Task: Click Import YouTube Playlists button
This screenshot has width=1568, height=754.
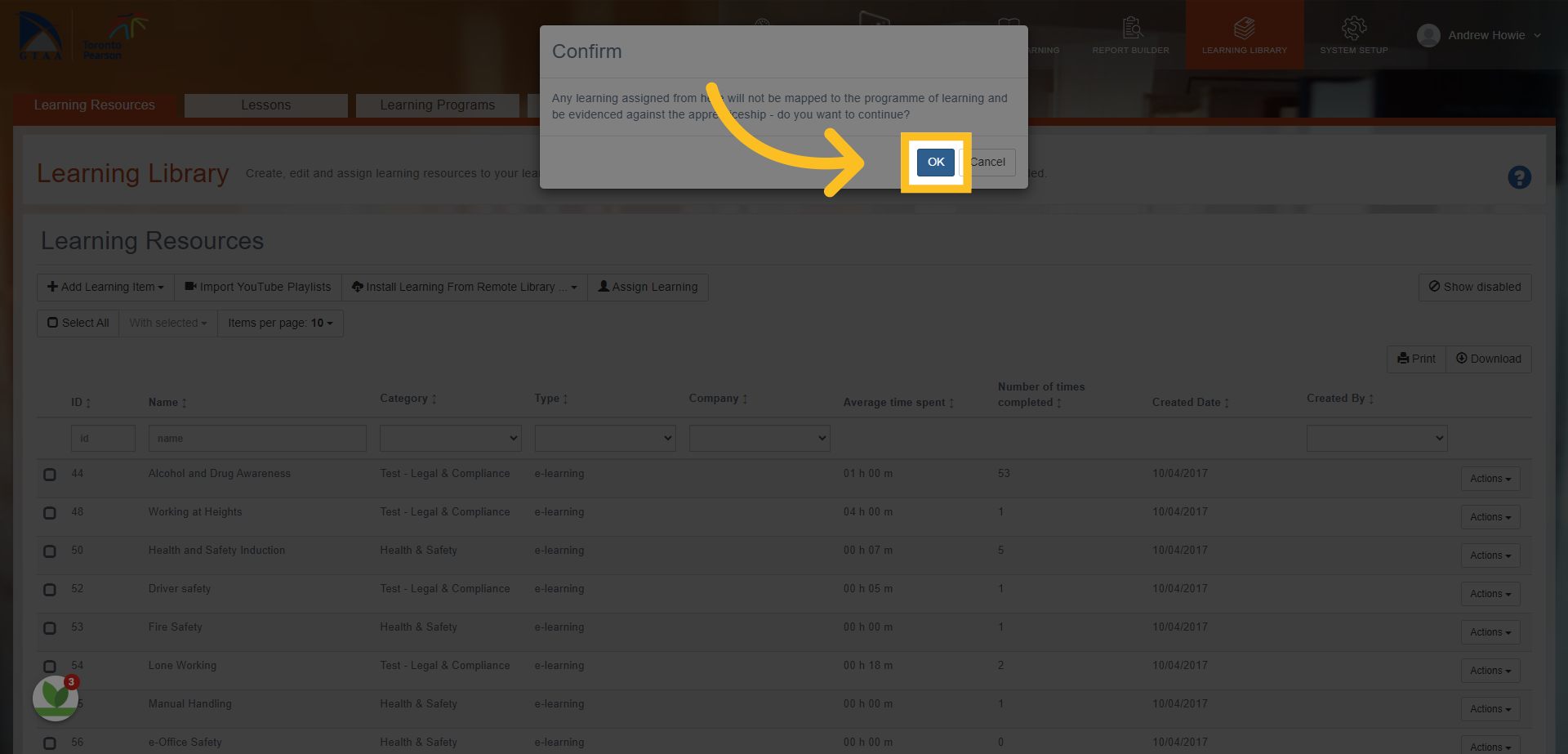Action: pyautogui.click(x=258, y=287)
